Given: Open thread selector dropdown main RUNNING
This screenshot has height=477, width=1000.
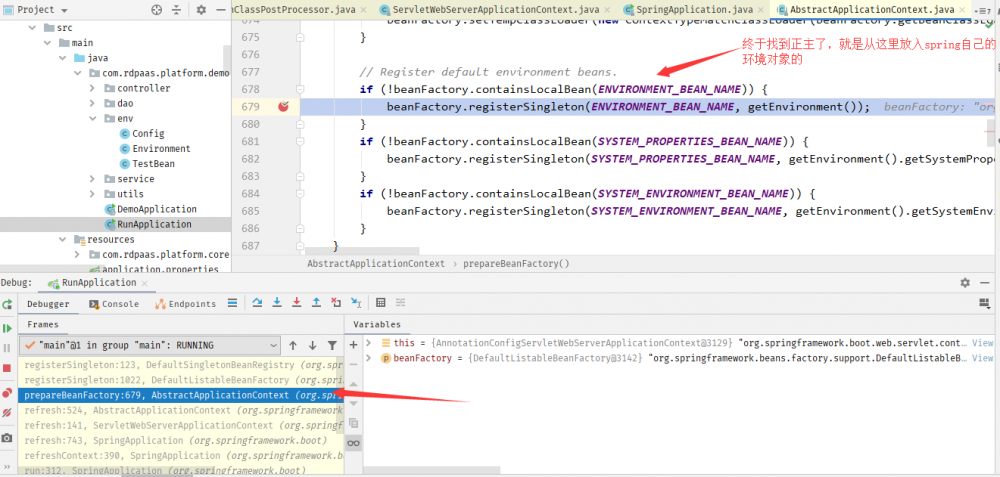Looking at the screenshot, I should (150, 346).
